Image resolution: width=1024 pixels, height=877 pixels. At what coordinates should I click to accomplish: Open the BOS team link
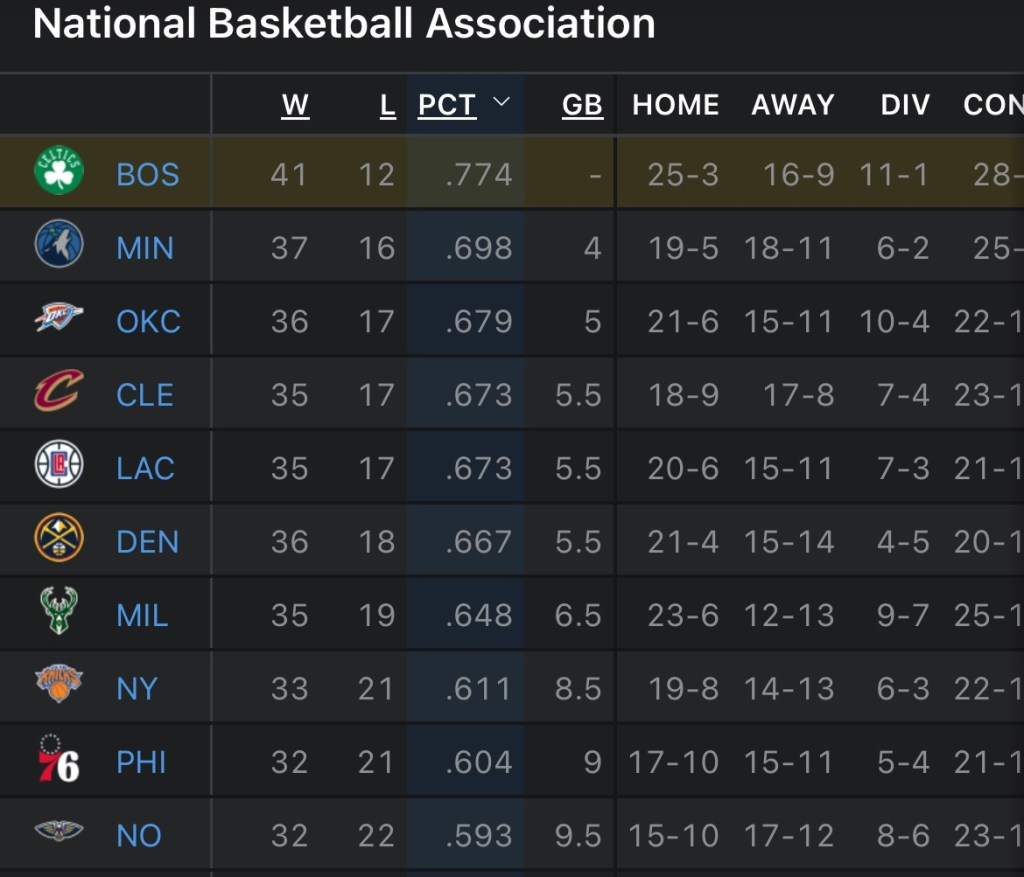point(148,174)
